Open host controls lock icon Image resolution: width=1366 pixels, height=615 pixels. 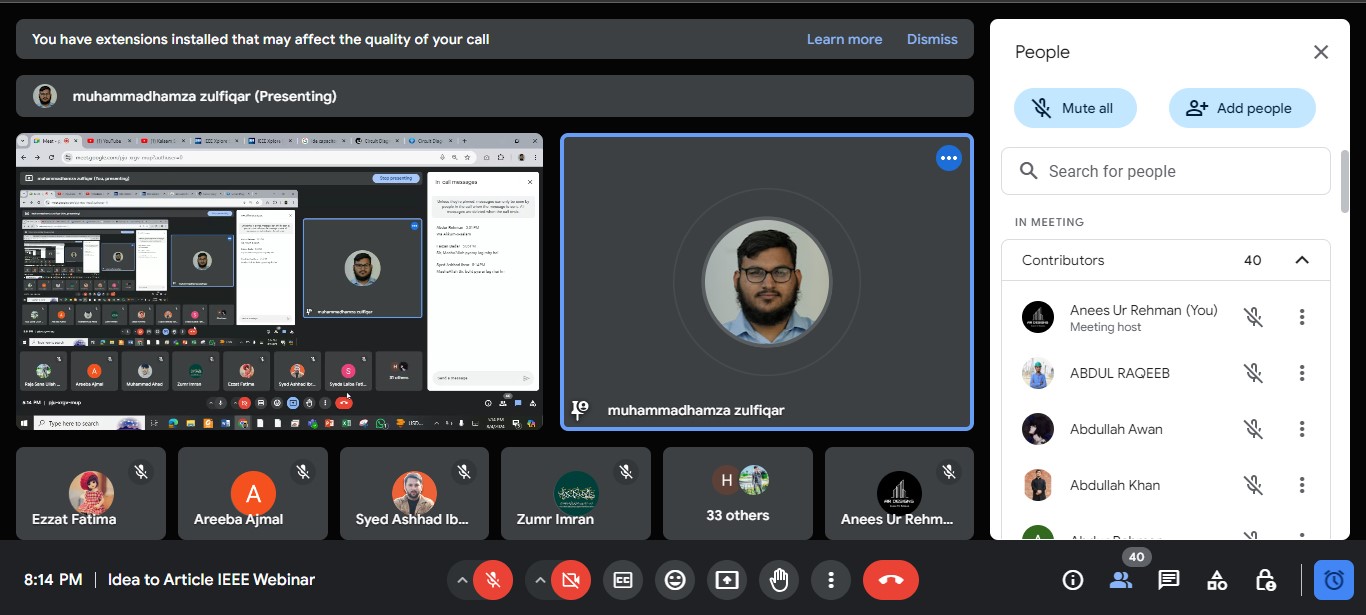tap(1265, 580)
